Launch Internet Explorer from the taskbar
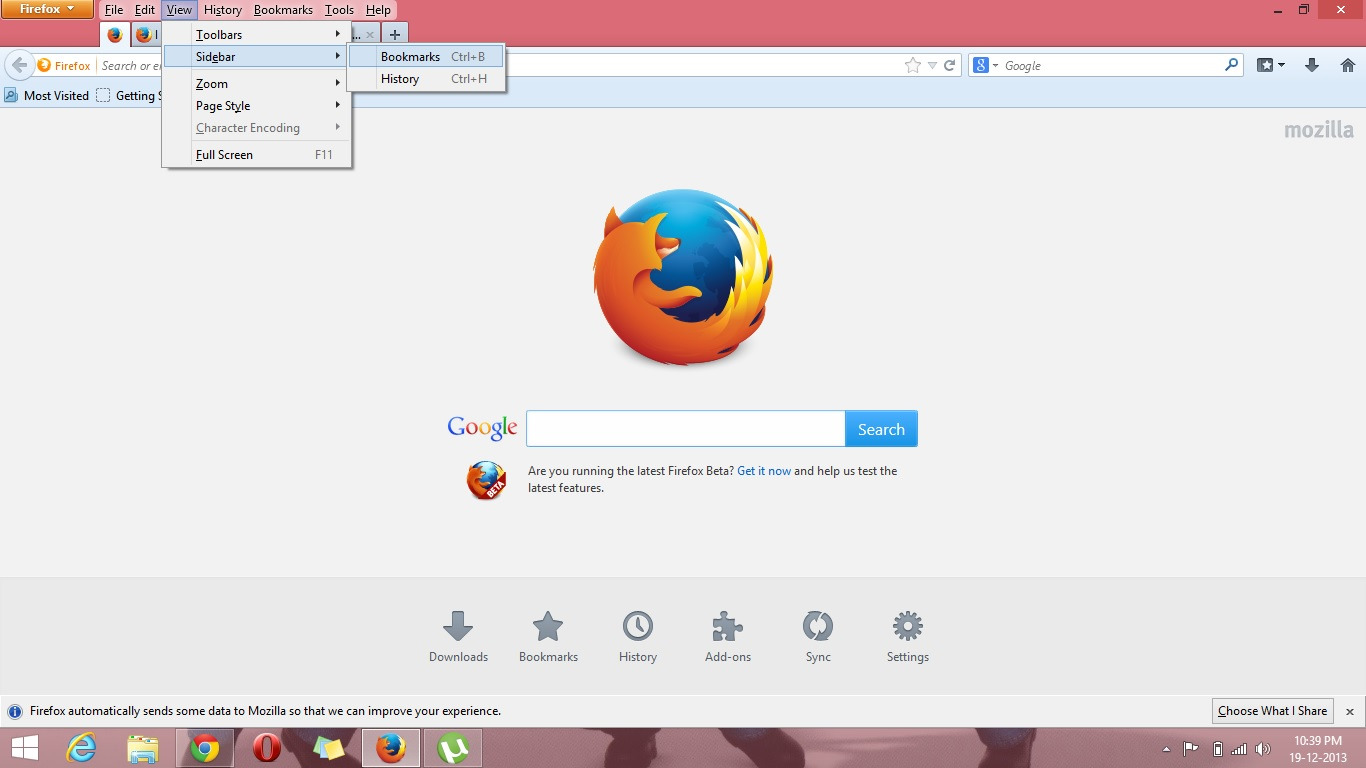This screenshot has width=1366, height=768. pos(81,748)
